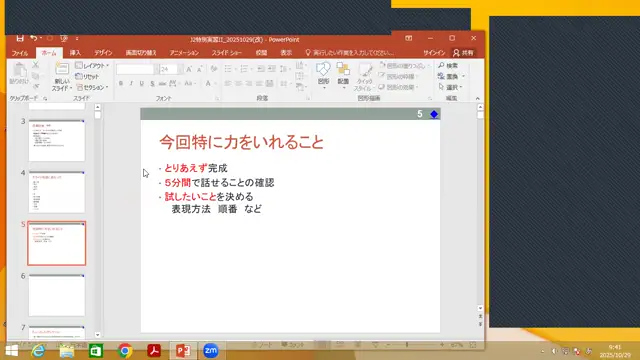This screenshot has height=360, width=640.
Task: Open the スライドショー tab
Action: (227, 53)
